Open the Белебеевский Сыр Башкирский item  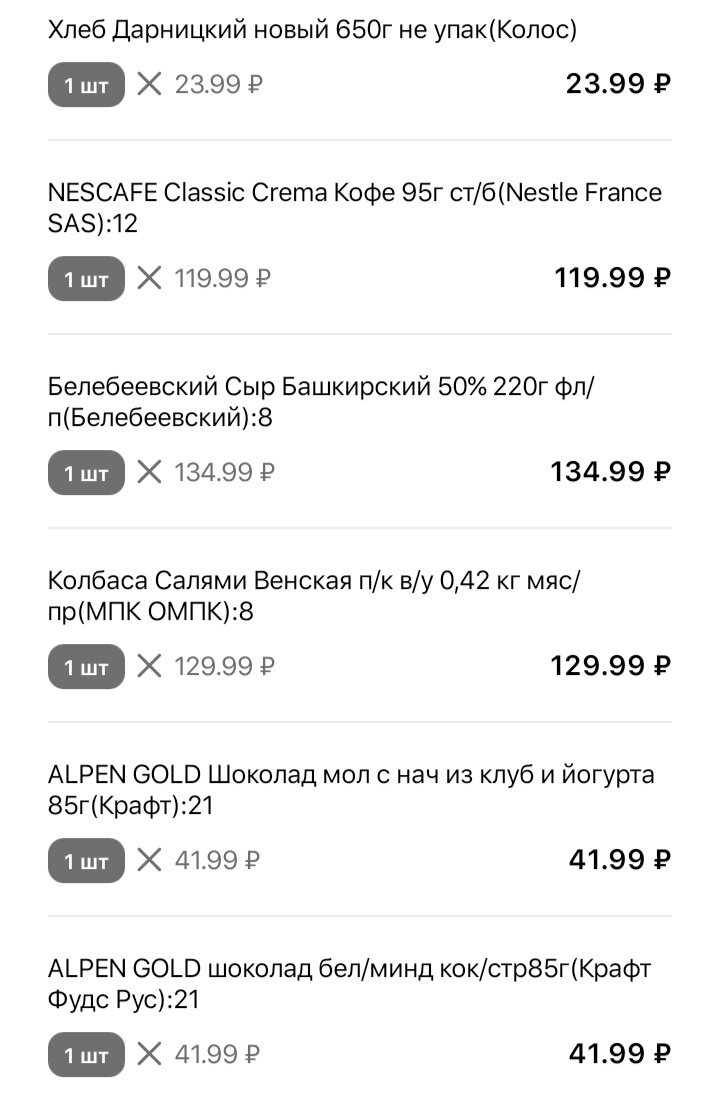tap(321, 402)
